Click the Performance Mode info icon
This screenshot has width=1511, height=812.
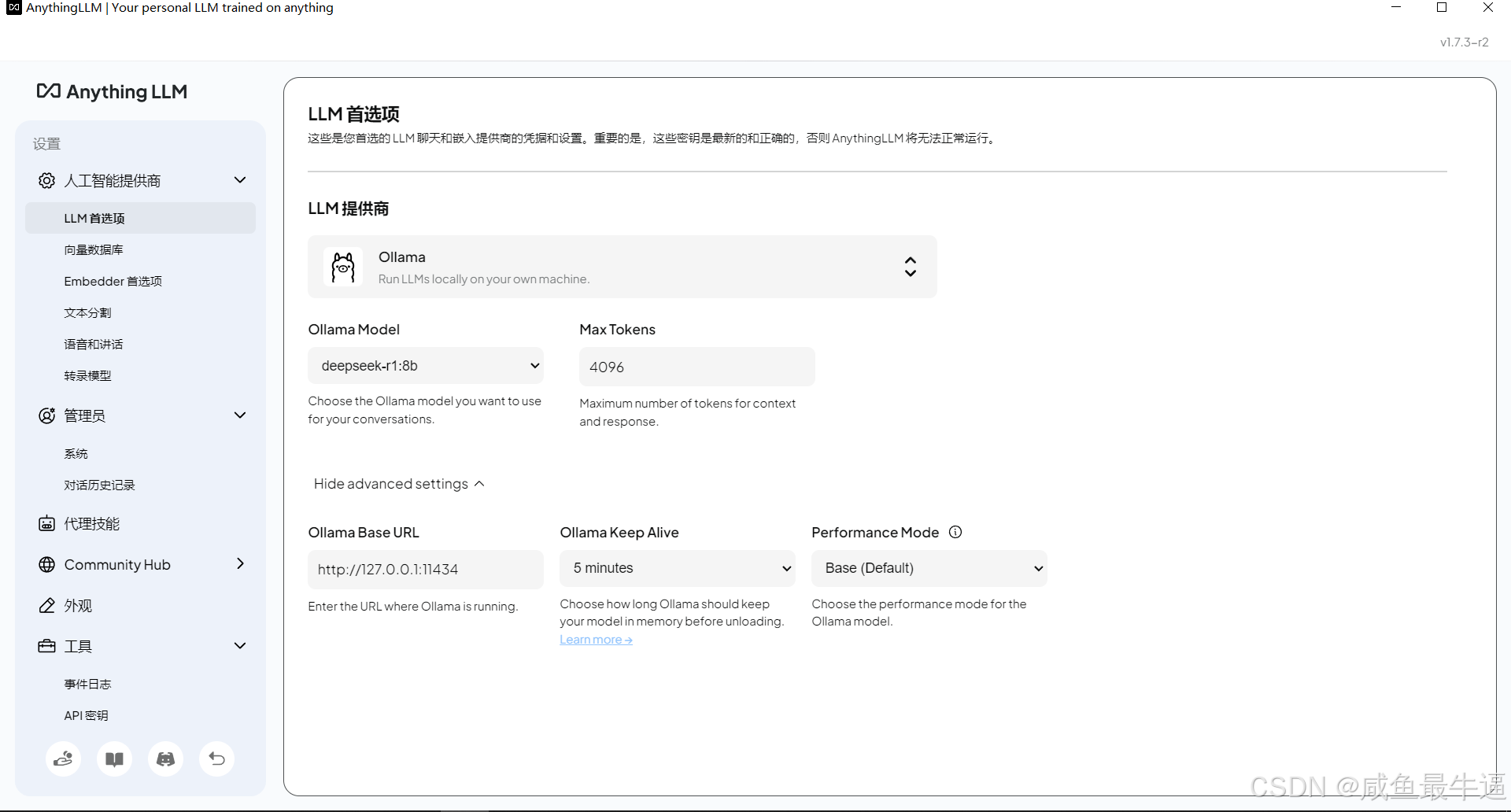(x=955, y=532)
